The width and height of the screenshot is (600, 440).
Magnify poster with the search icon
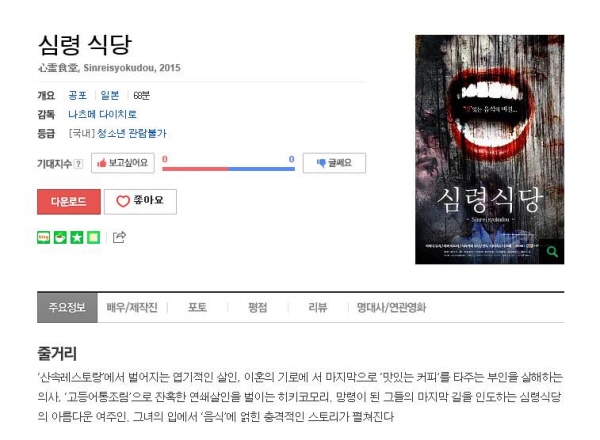(x=552, y=251)
